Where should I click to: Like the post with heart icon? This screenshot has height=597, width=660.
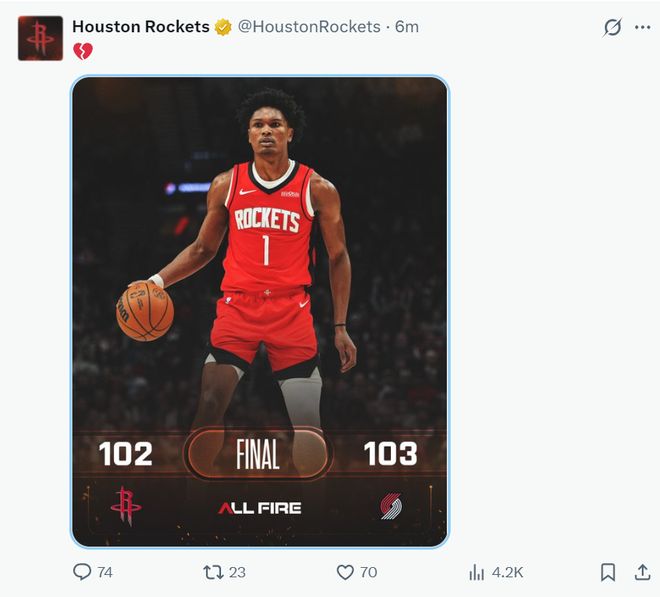345,572
